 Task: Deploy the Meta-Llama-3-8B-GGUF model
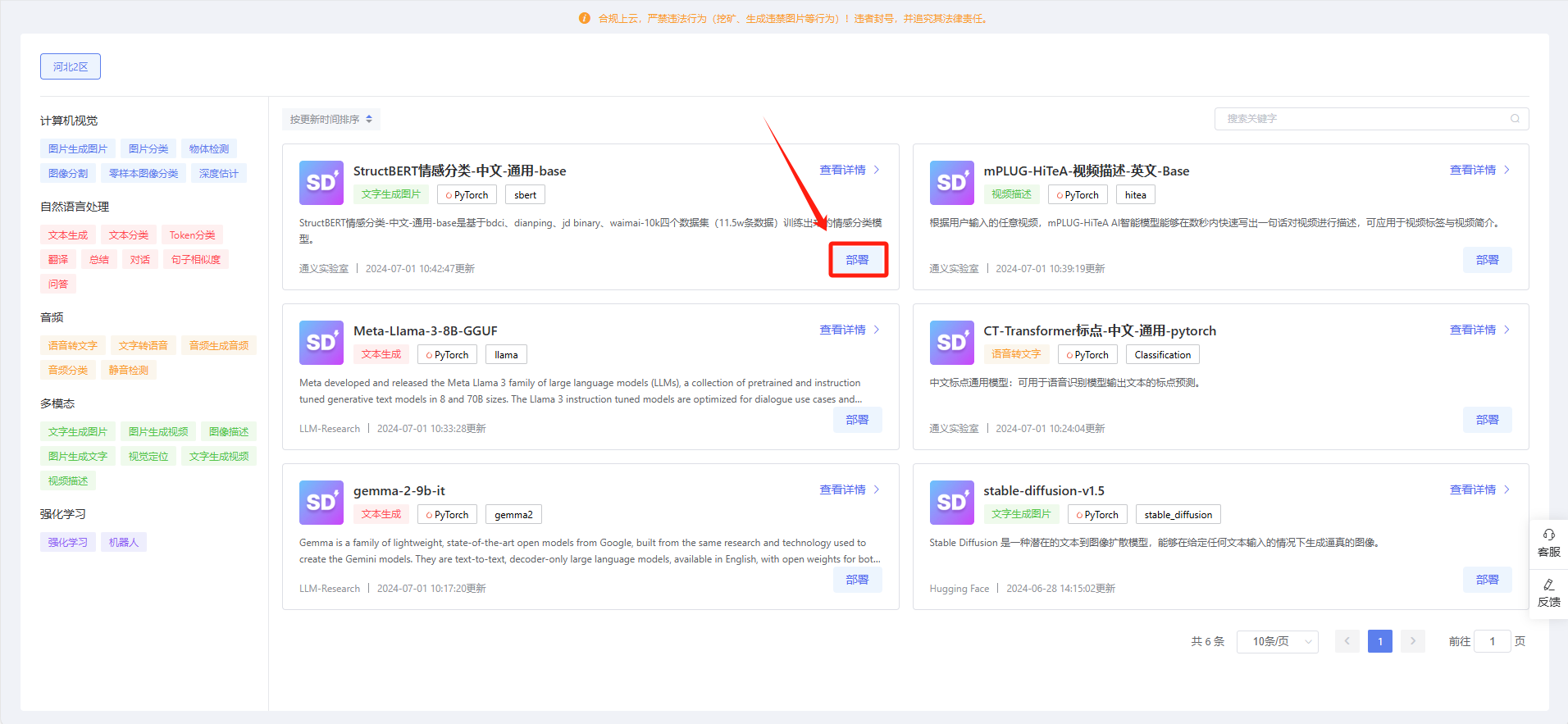(857, 420)
